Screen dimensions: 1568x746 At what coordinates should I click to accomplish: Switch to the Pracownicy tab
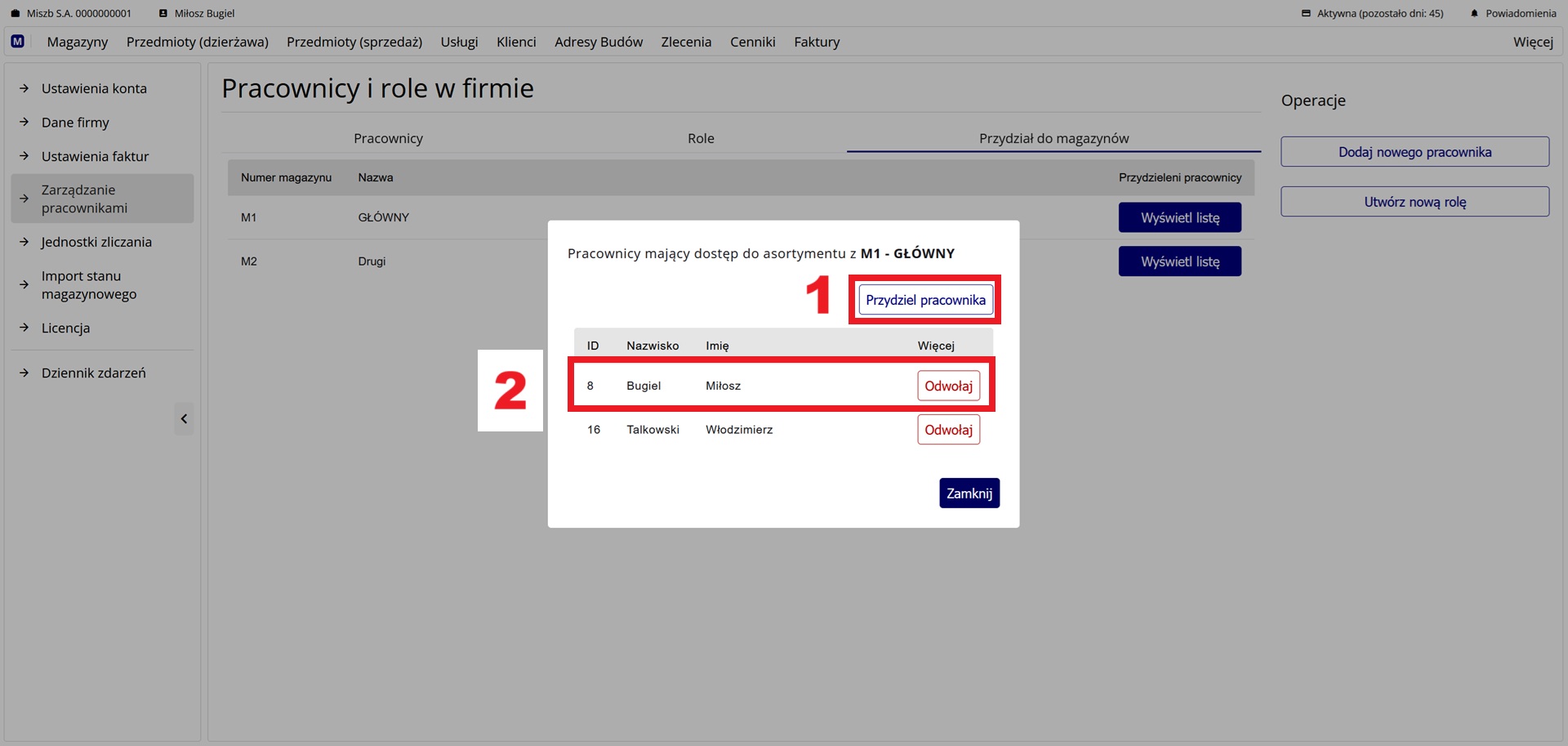388,138
